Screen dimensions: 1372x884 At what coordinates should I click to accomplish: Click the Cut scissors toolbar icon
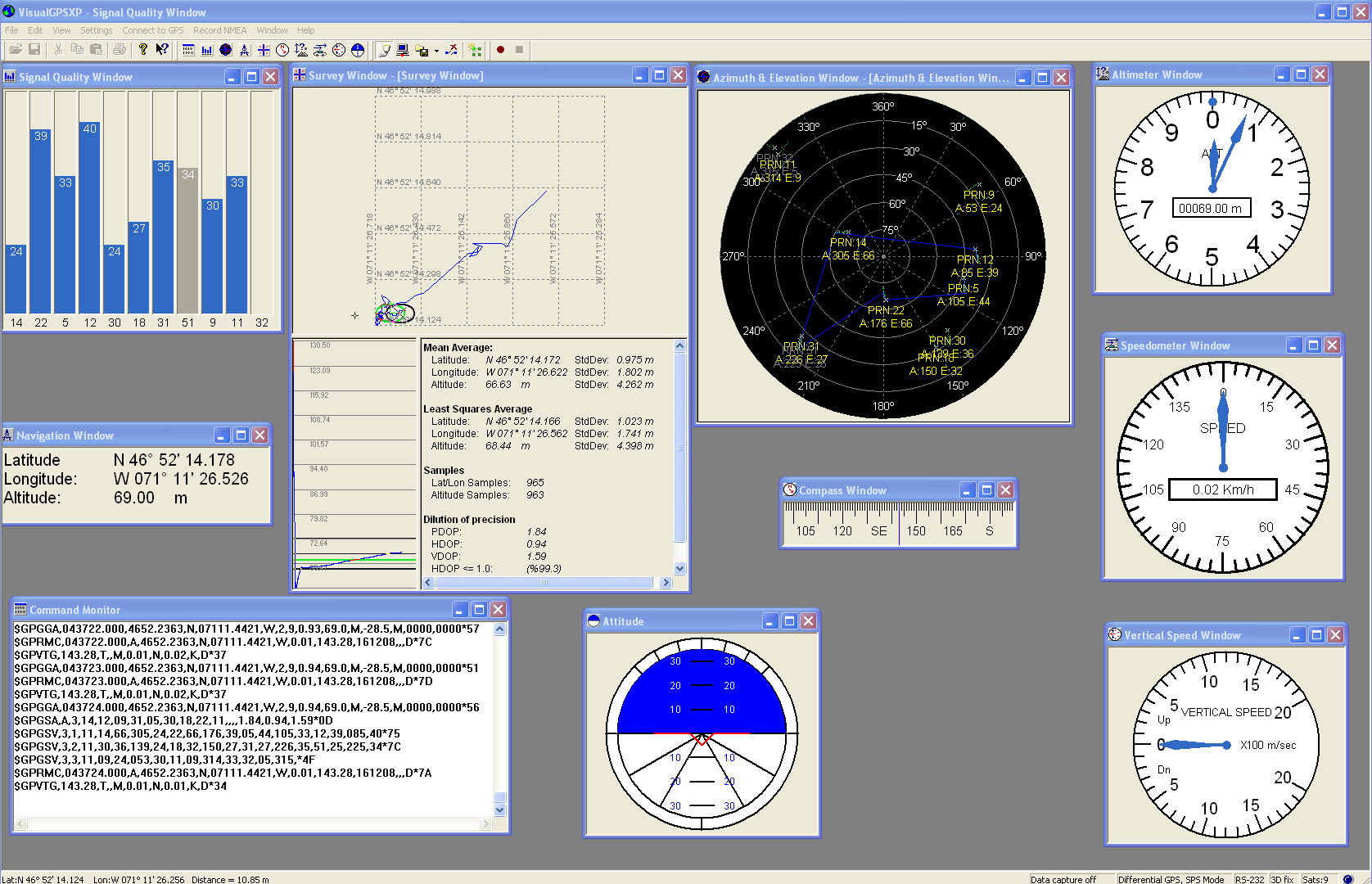[x=58, y=50]
